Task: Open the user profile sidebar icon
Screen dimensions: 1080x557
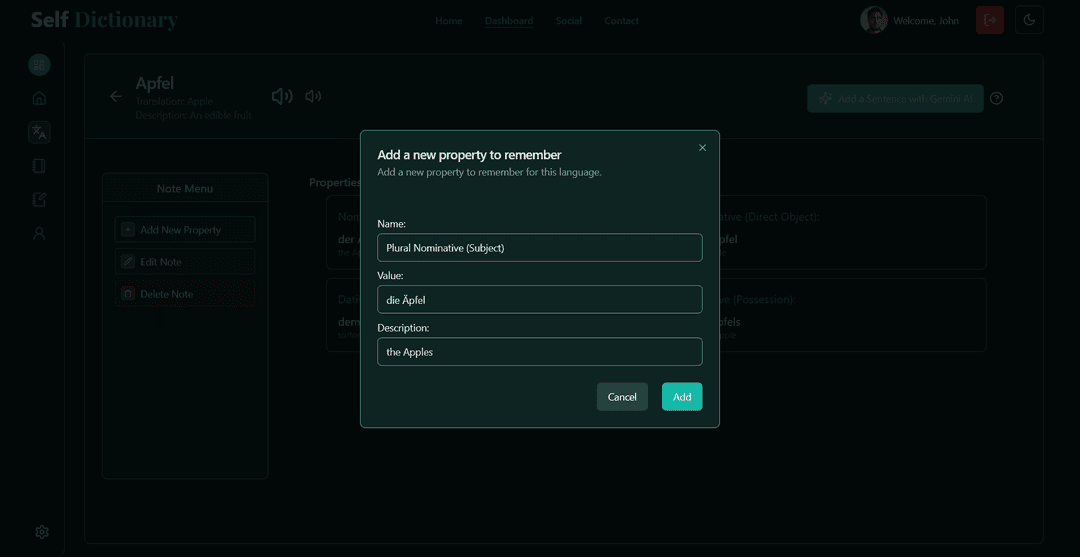Action: 39,233
